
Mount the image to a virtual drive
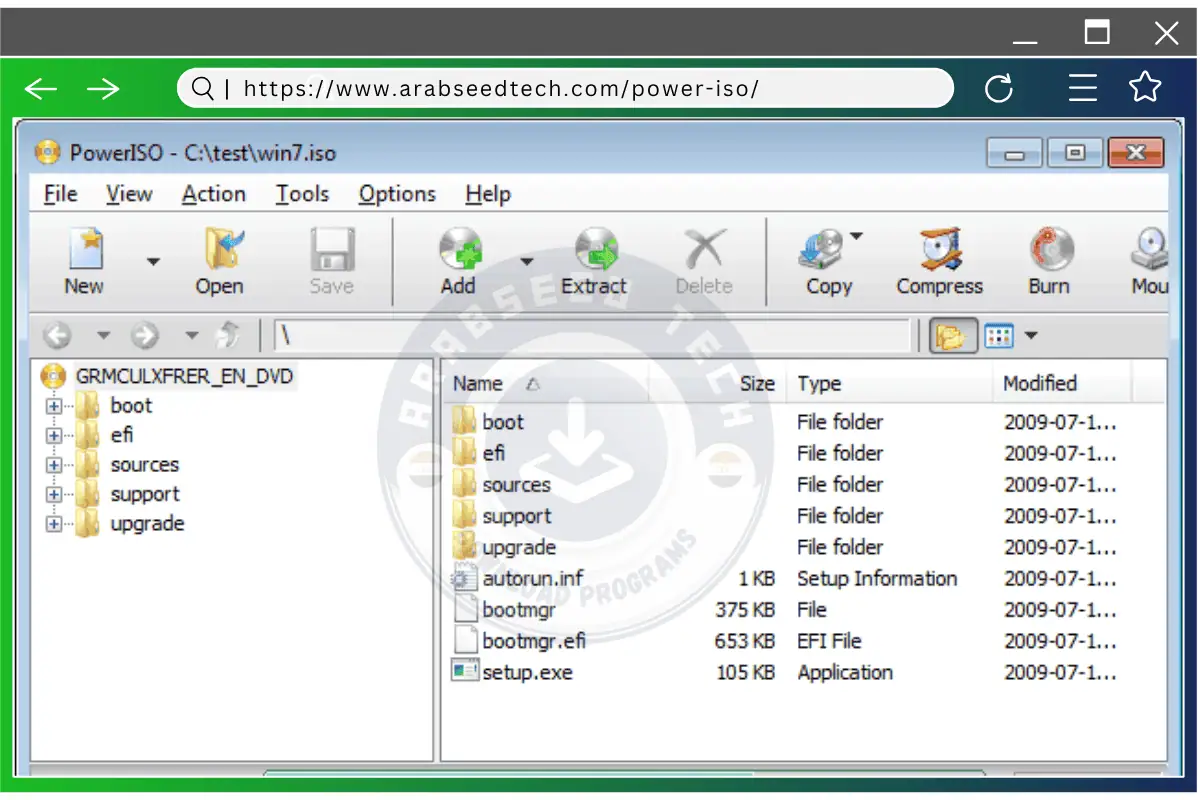click(x=1148, y=260)
